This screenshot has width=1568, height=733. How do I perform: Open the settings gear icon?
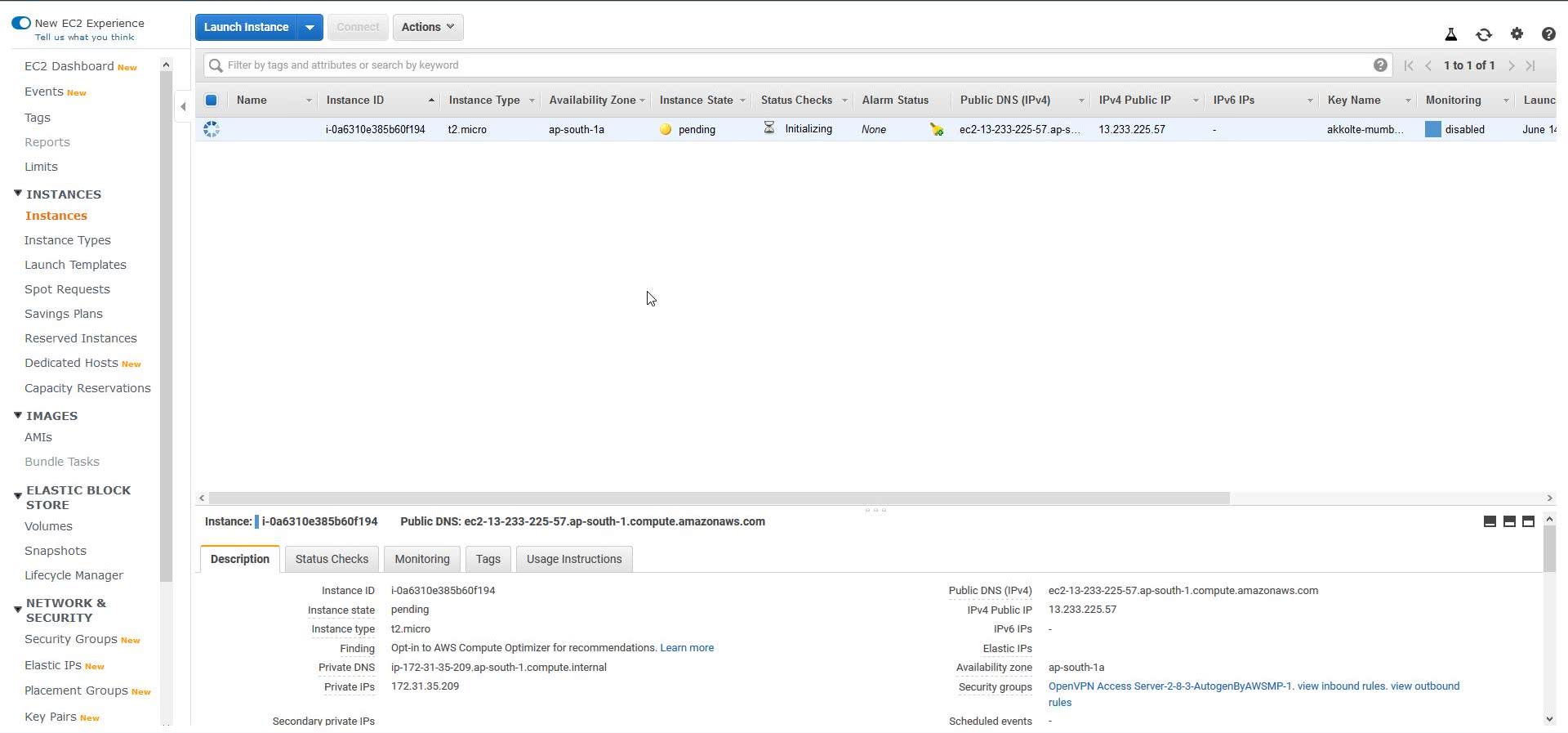coord(1517,34)
